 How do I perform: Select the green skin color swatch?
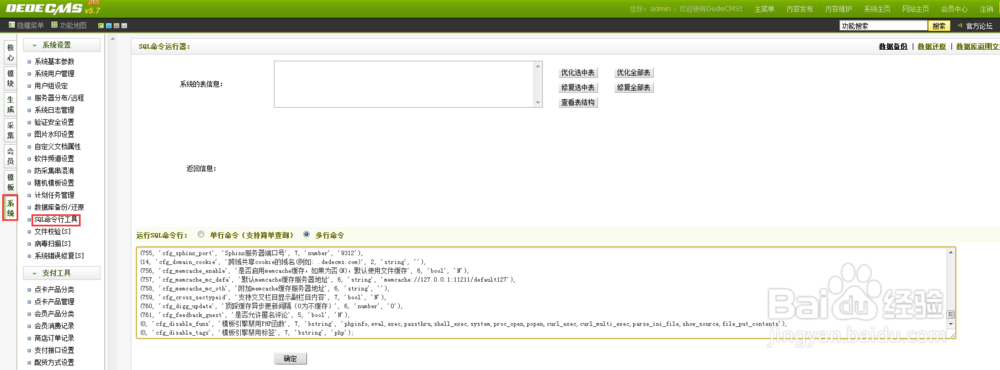click(101, 26)
